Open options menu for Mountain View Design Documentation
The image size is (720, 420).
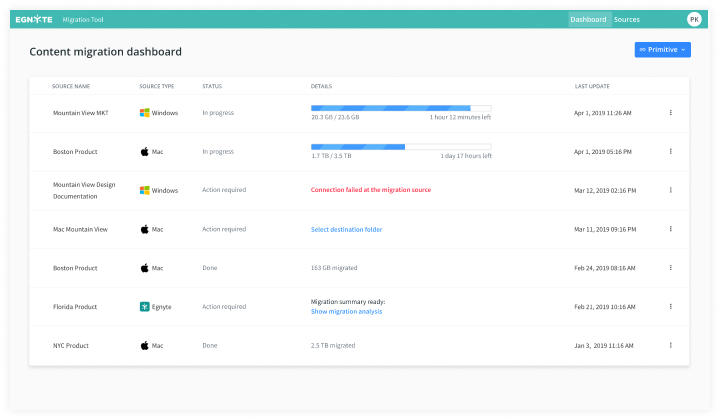[670, 190]
